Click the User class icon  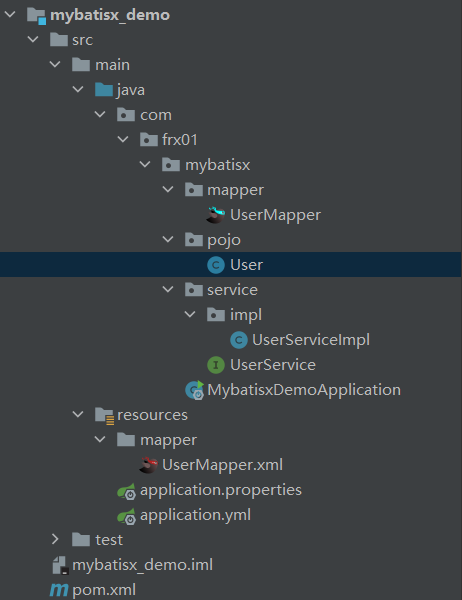pos(216,265)
